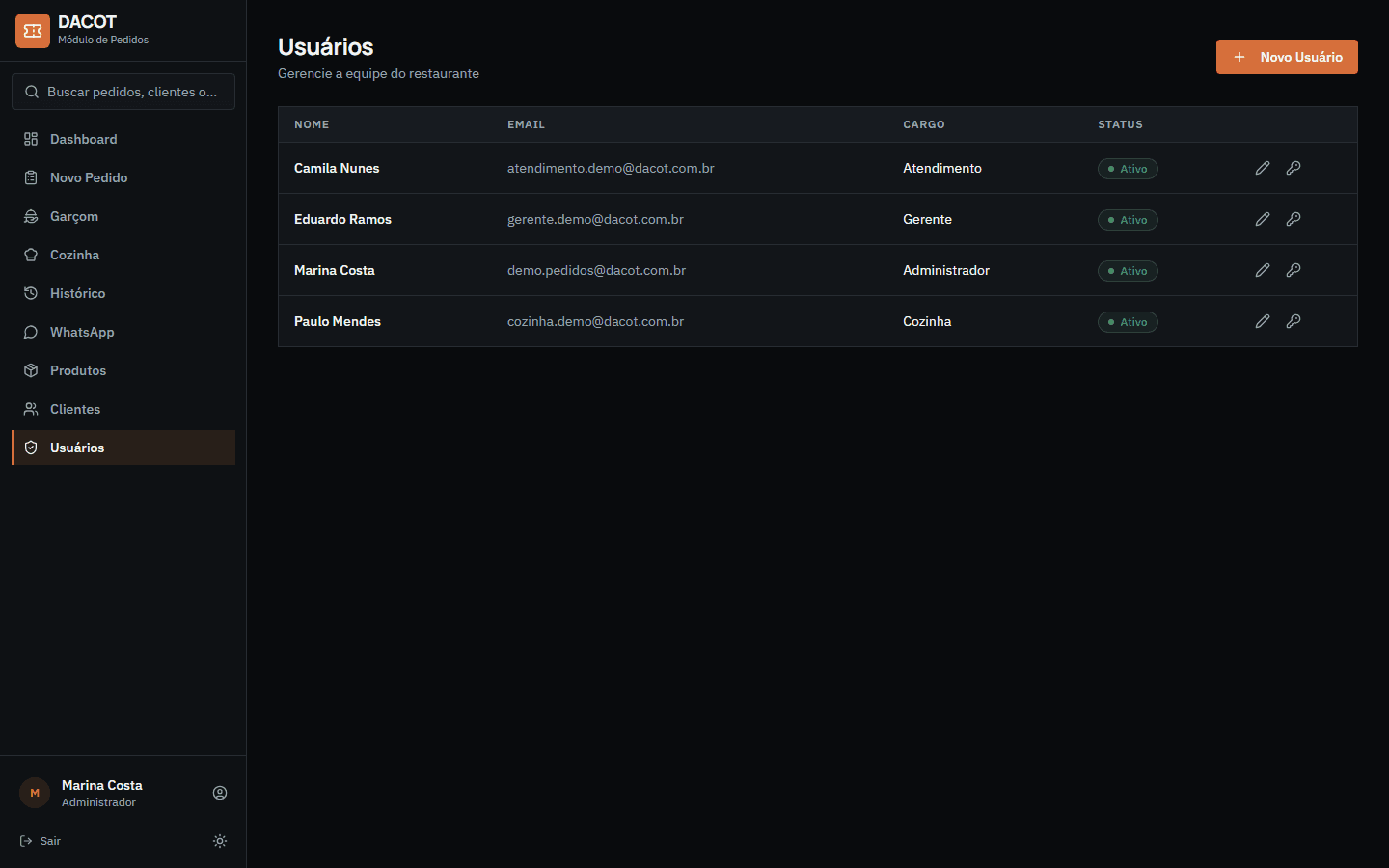Click email demo.pedidos@dacot.com.br

(x=596, y=270)
